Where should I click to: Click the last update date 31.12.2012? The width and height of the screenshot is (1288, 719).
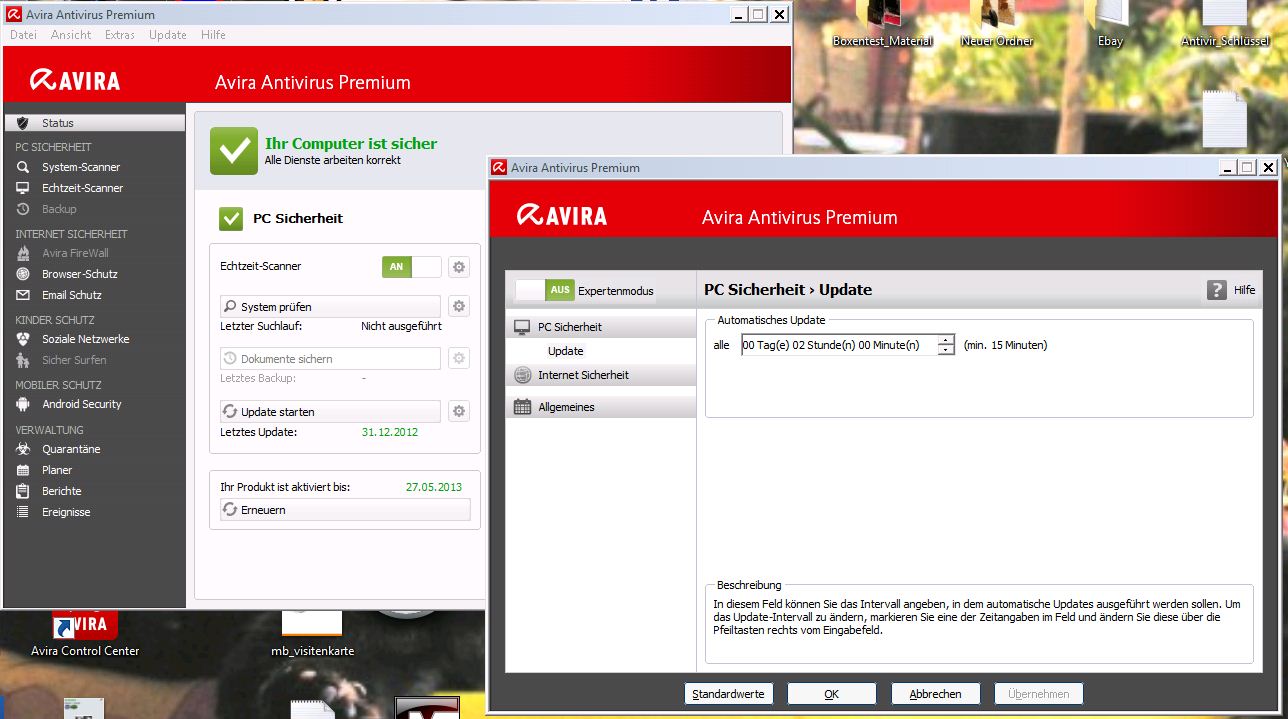(x=390, y=432)
